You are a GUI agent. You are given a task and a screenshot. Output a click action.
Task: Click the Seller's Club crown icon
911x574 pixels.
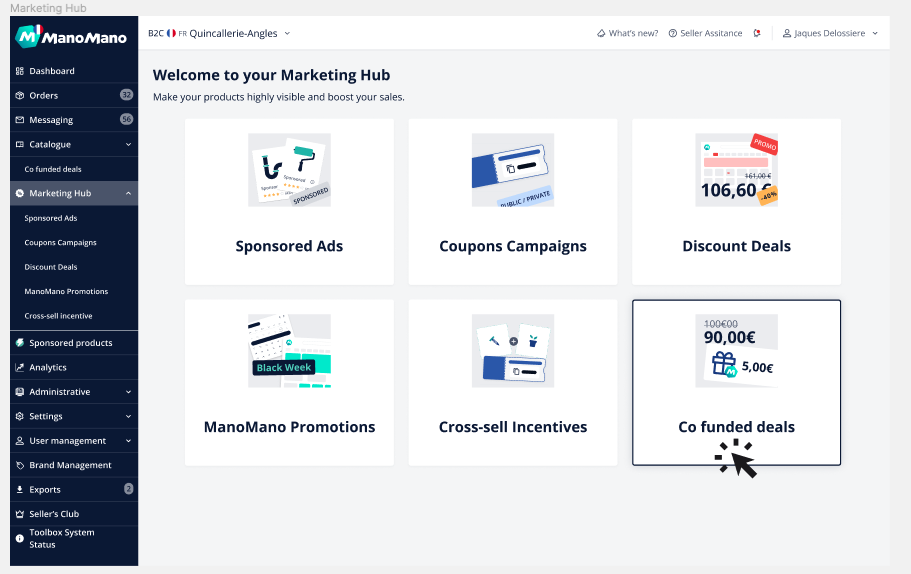(20, 514)
